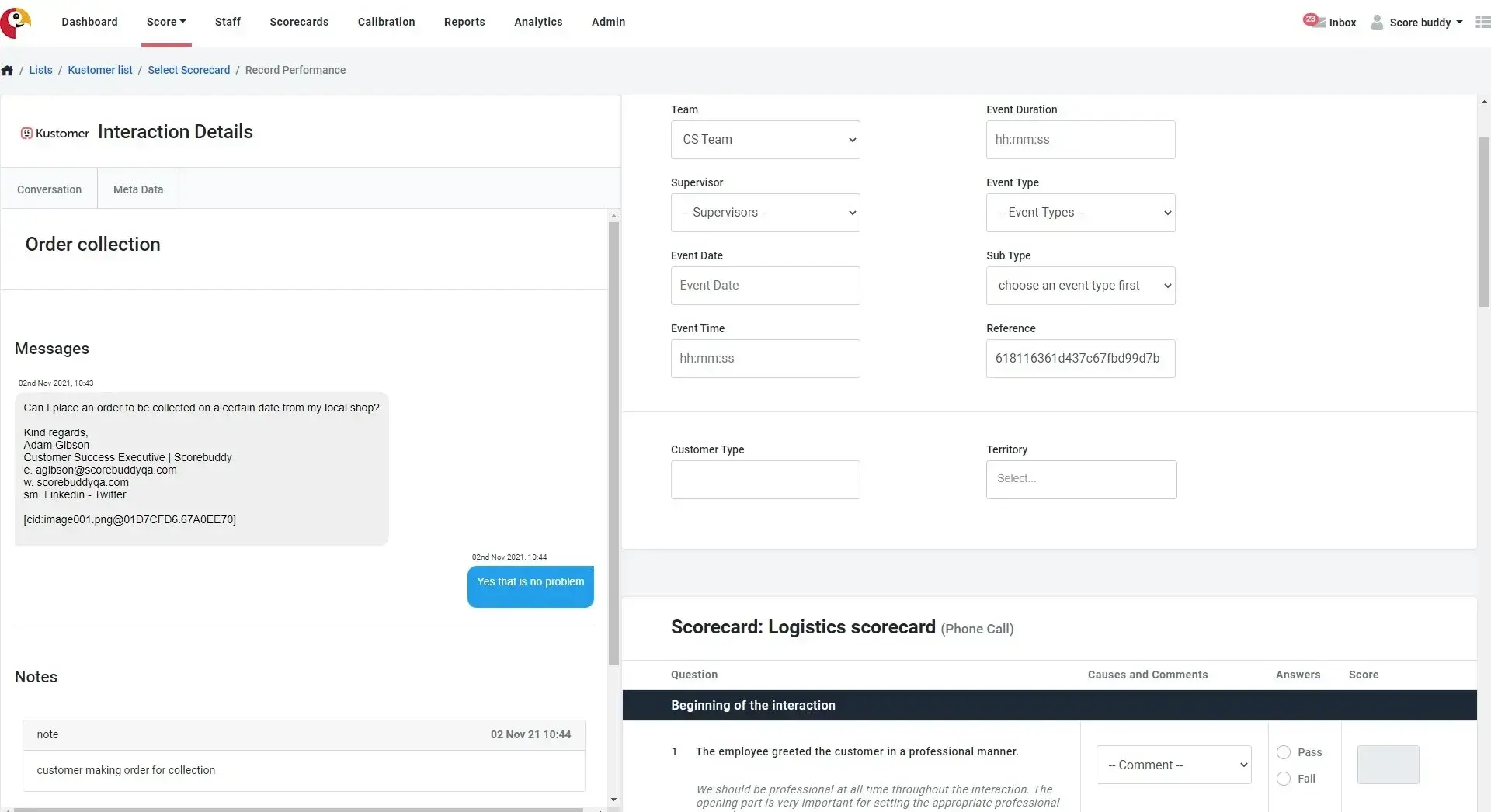Click the down arrow of messages scrollbar
This screenshot has width=1491, height=812.
coord(613,800)
